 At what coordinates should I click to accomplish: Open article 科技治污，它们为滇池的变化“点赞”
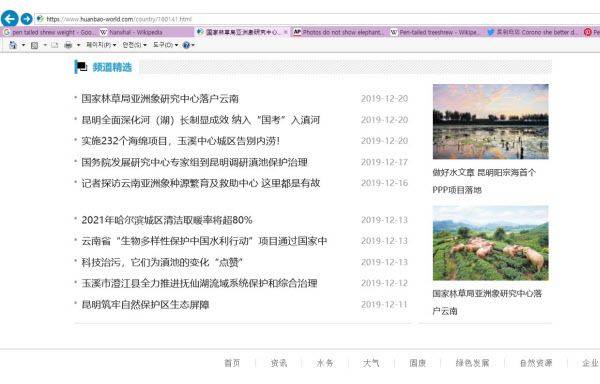(162, 262)
